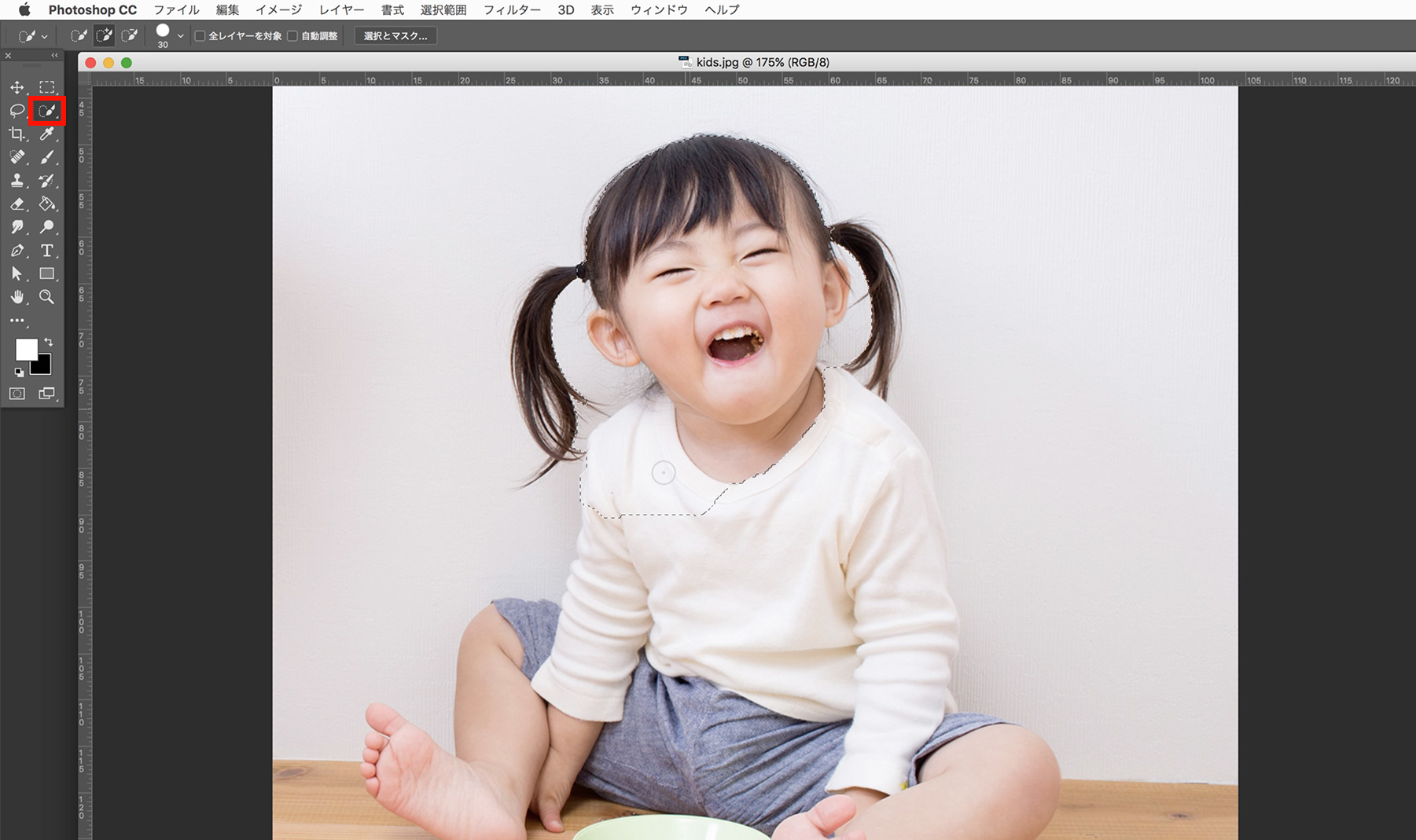Select the Clone Stamp tool
The width and height of the screenshot is (1416, 840).
(17, 181)
